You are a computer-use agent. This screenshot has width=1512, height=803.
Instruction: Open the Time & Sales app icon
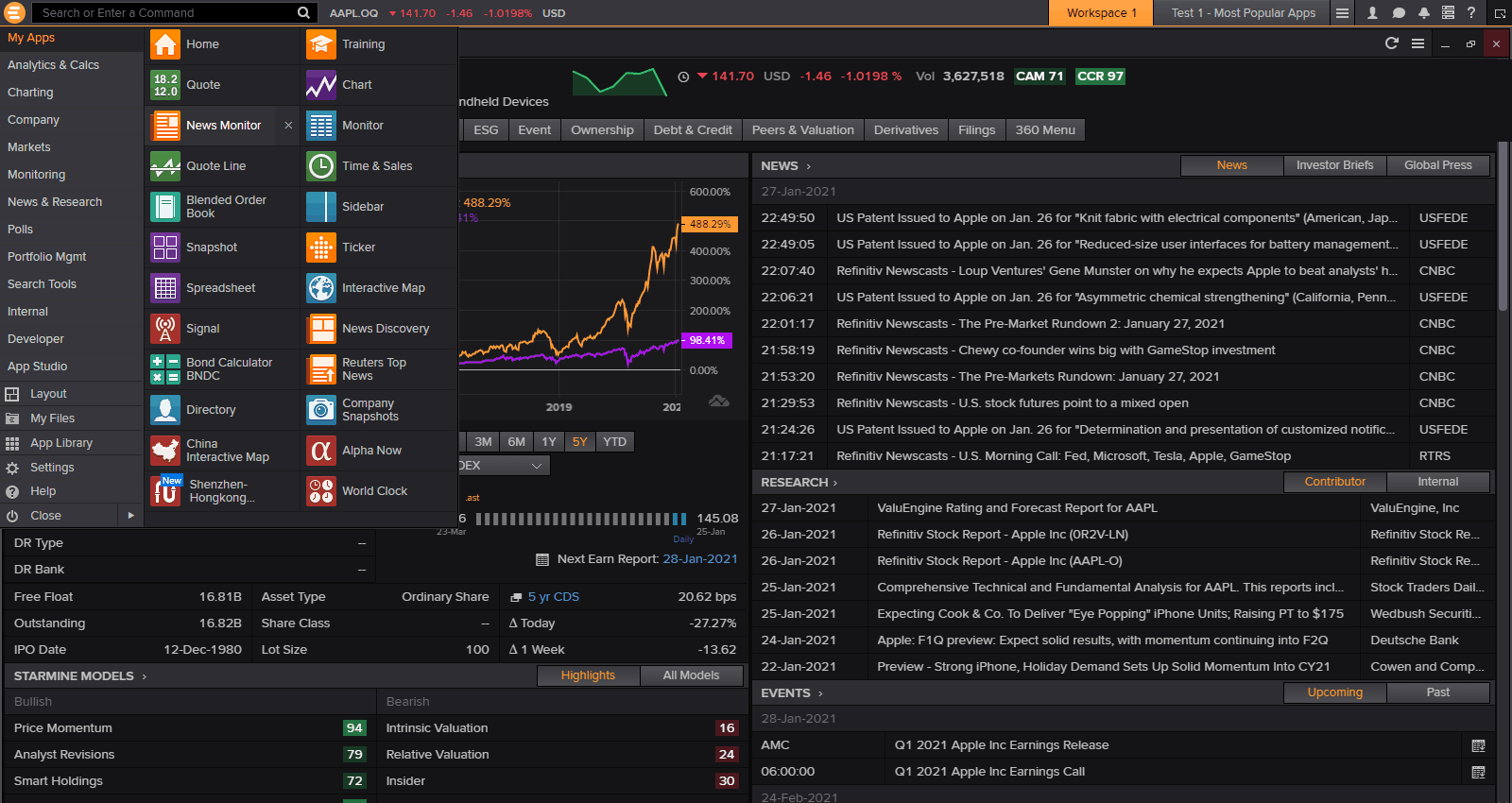click(321, 166)
